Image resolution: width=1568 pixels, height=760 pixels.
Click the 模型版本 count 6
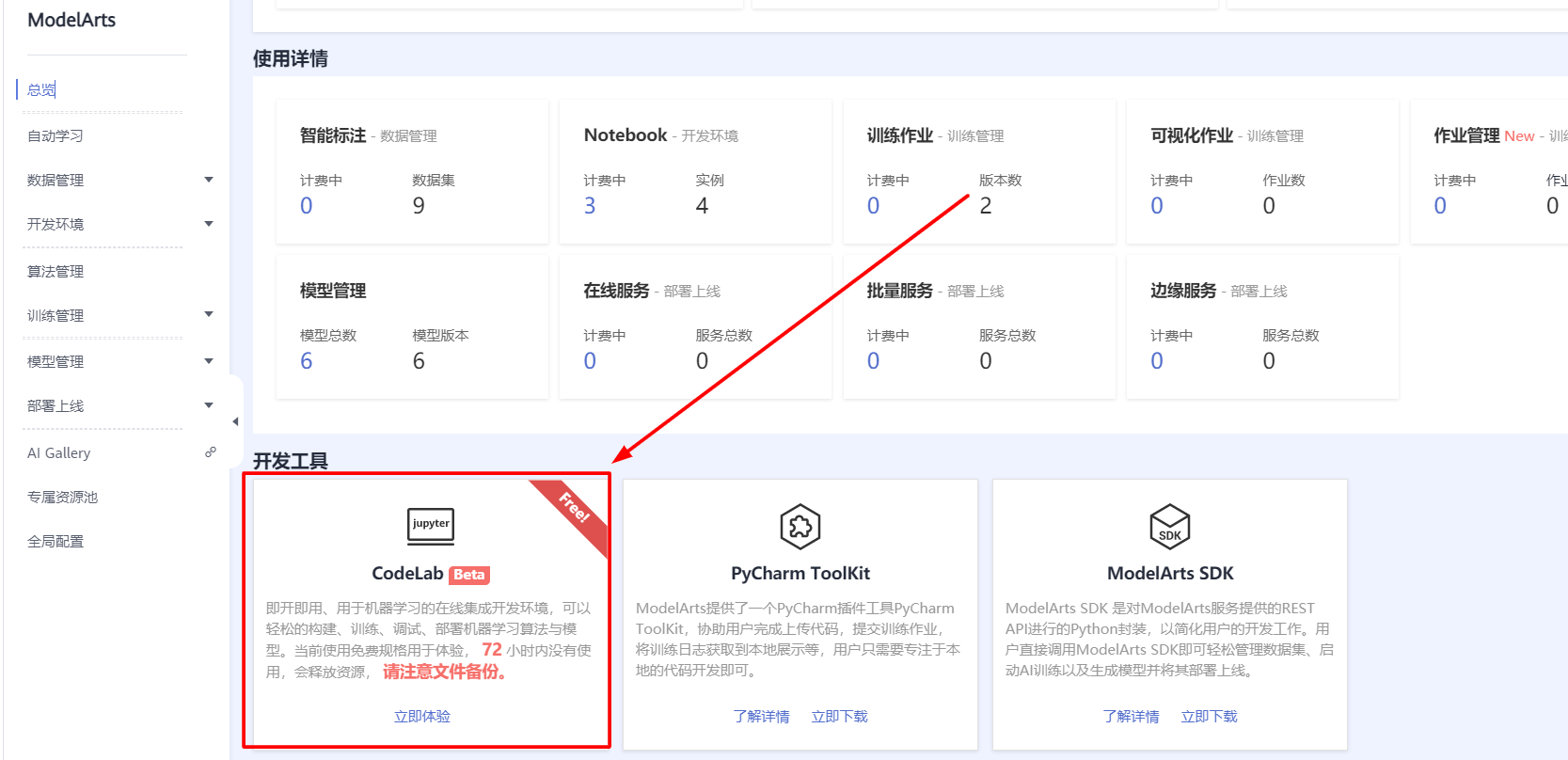419,361
